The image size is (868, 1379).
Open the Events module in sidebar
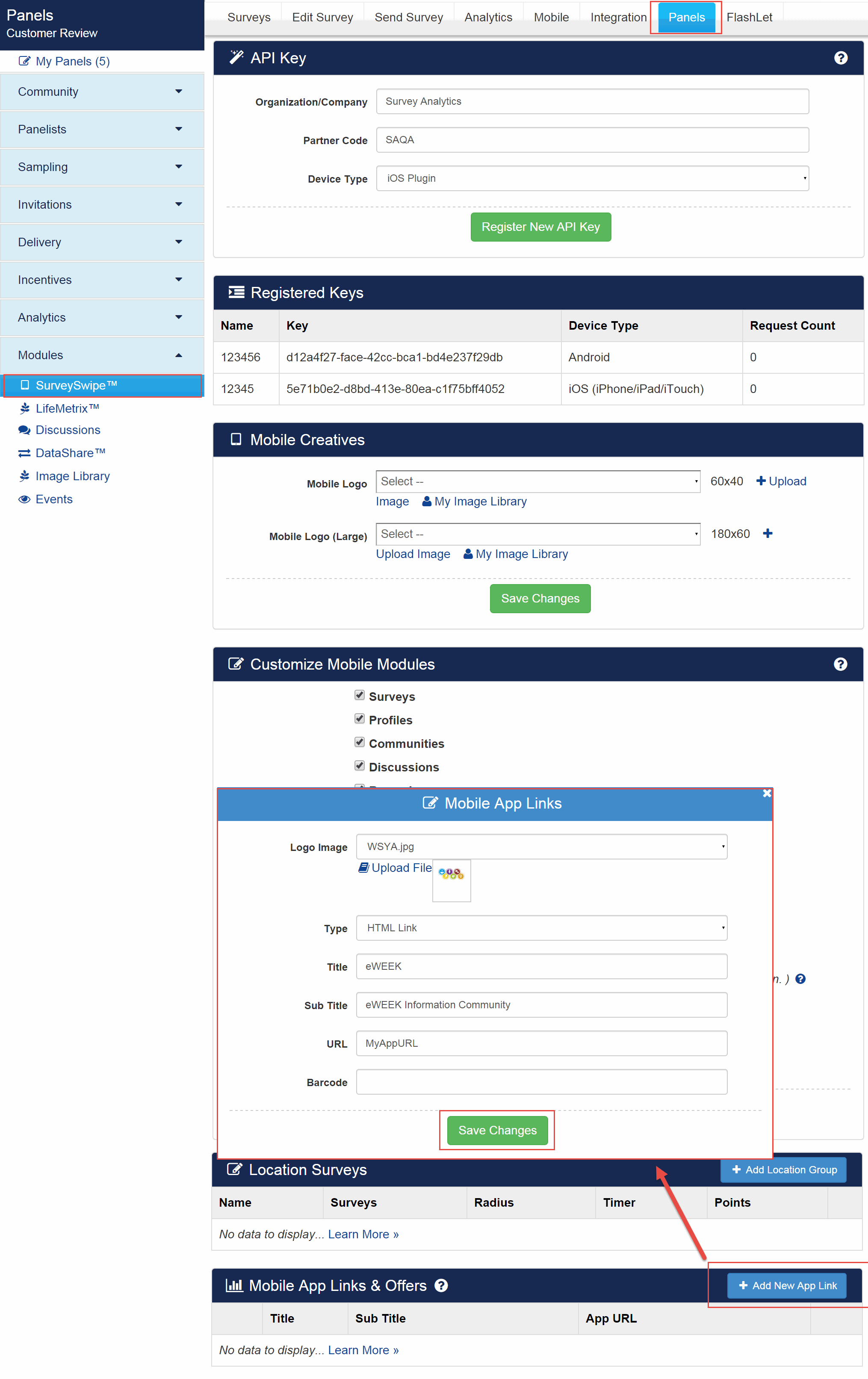53,499
